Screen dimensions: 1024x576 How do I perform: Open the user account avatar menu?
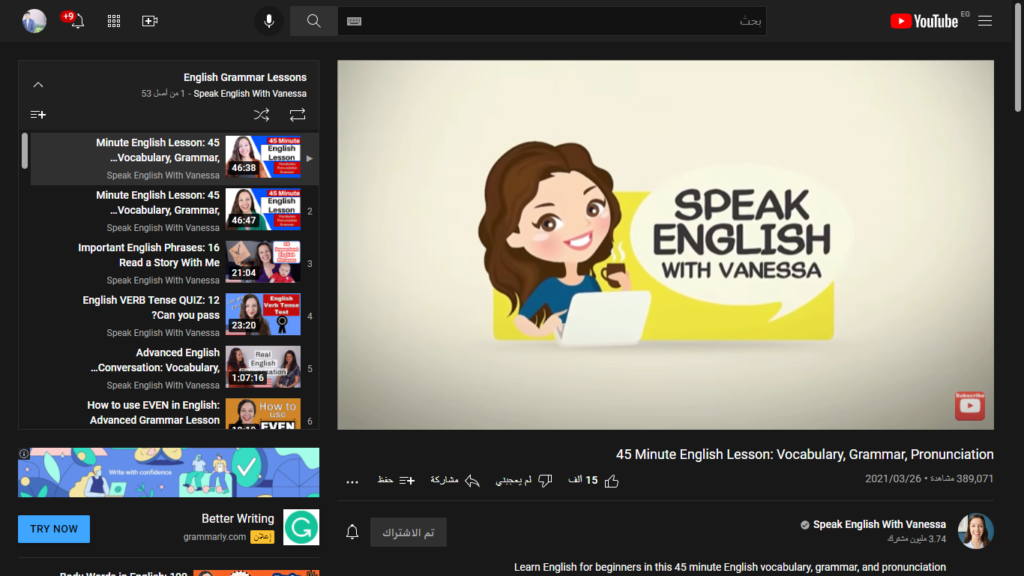point(34,21)
